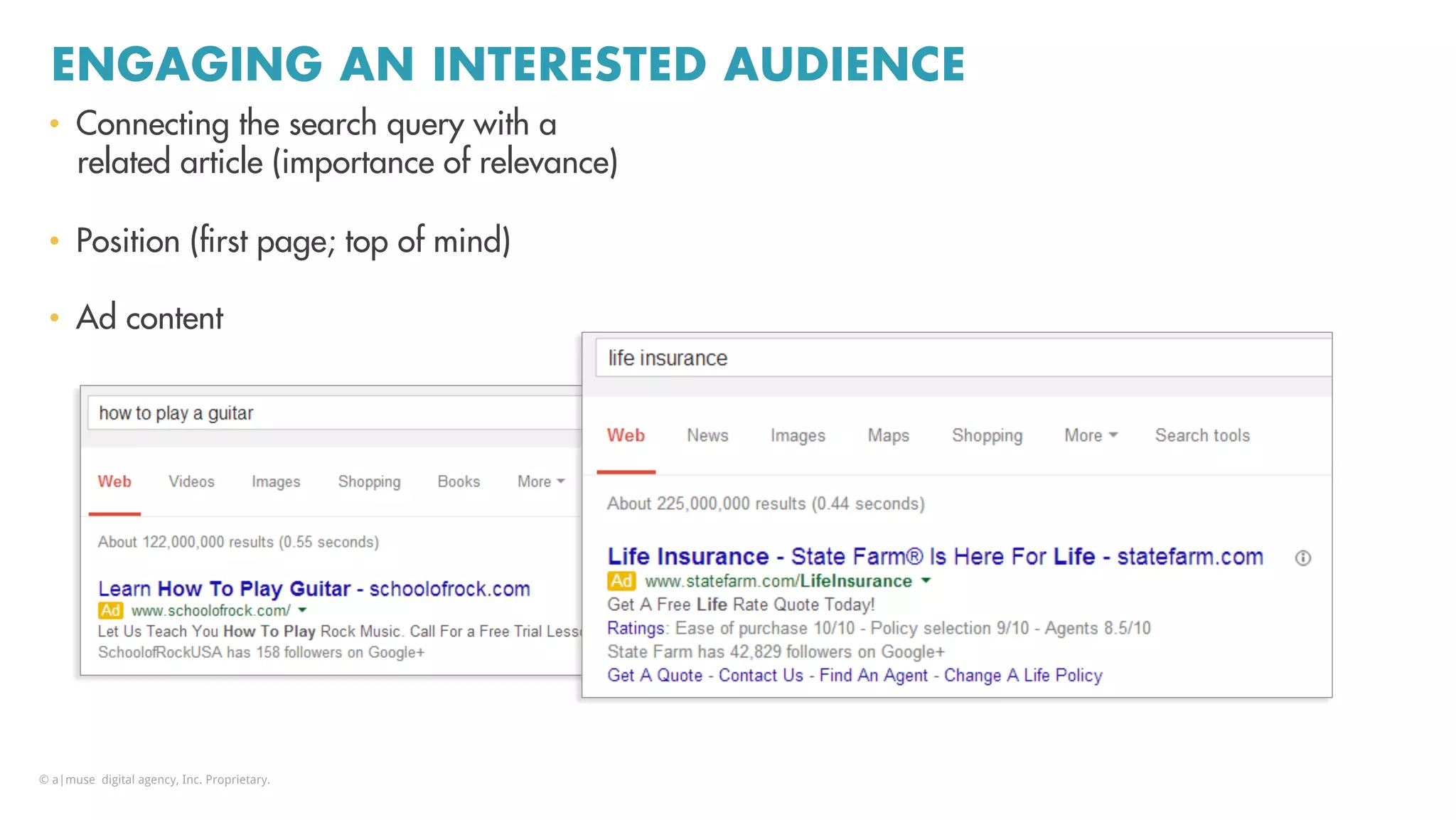Click the Ad content bullet text

[x=149, y=317]
